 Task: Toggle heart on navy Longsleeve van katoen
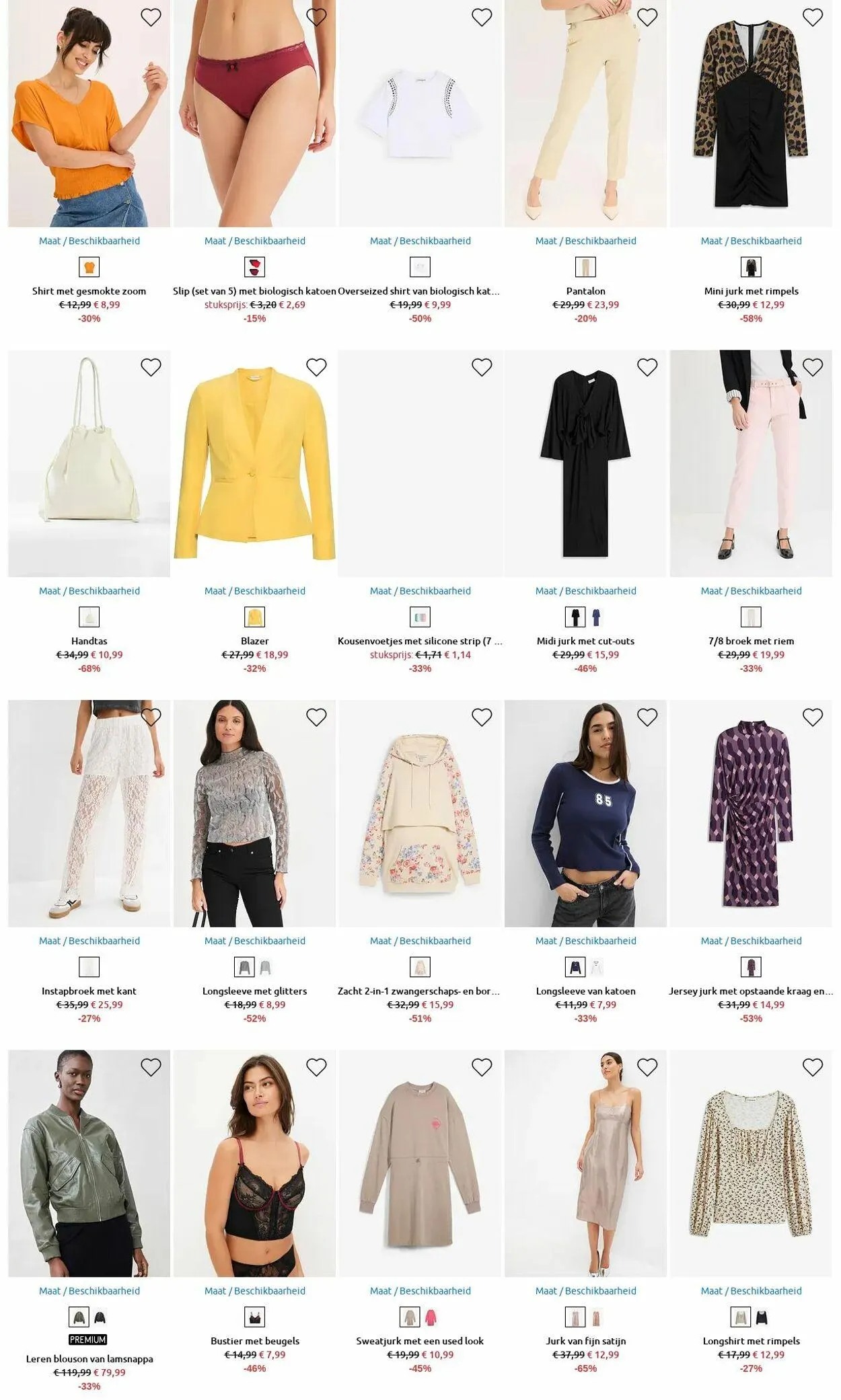tap(647, 717)
